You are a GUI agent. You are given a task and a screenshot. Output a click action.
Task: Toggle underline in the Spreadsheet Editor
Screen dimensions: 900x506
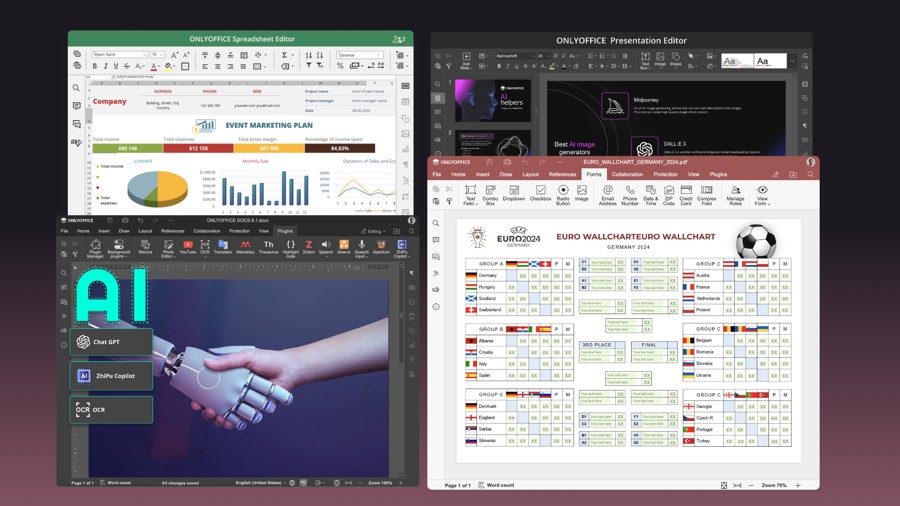115,67
